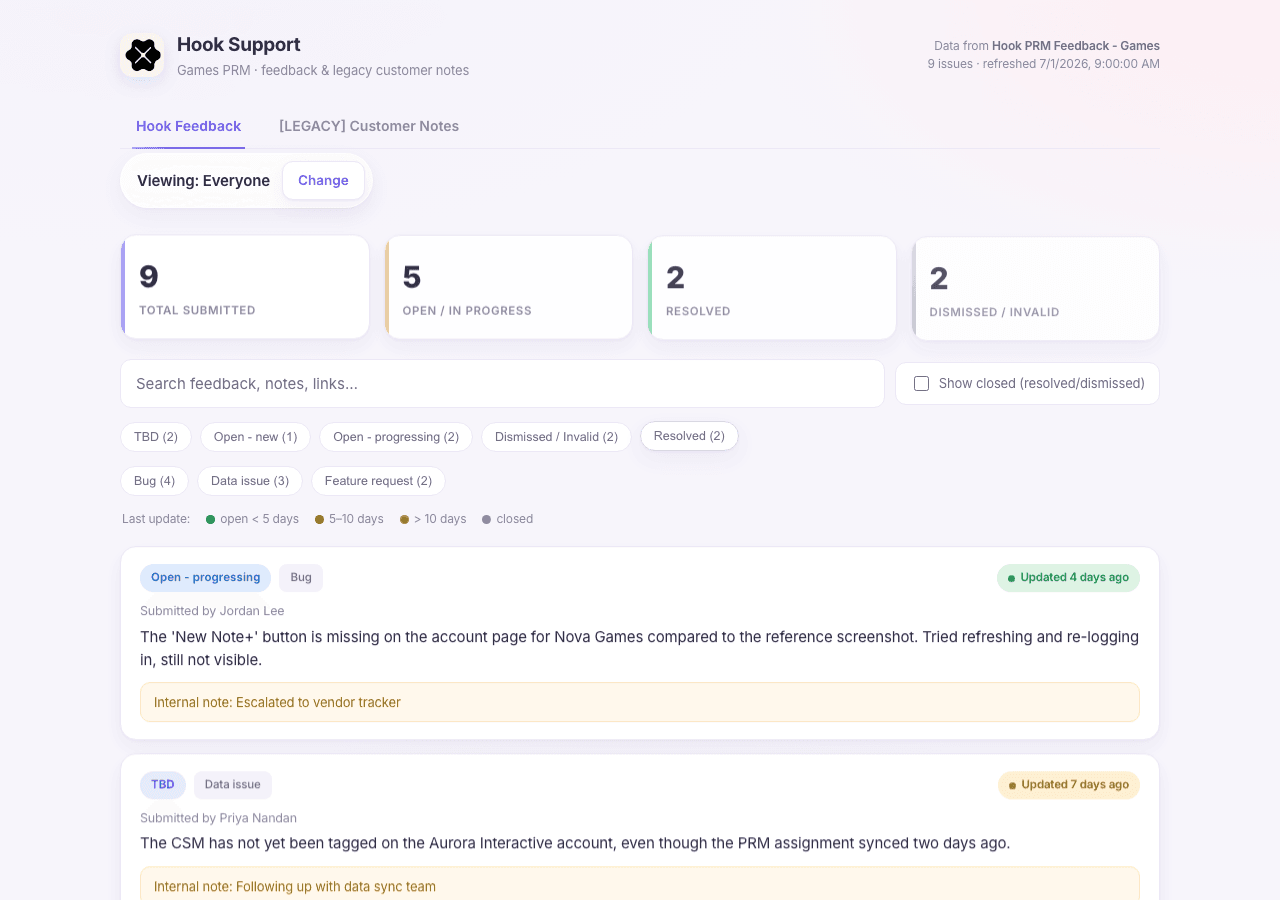
Task: Click the Aurora Interactive CSM feedback description
Action: click(x=575, y=843)
